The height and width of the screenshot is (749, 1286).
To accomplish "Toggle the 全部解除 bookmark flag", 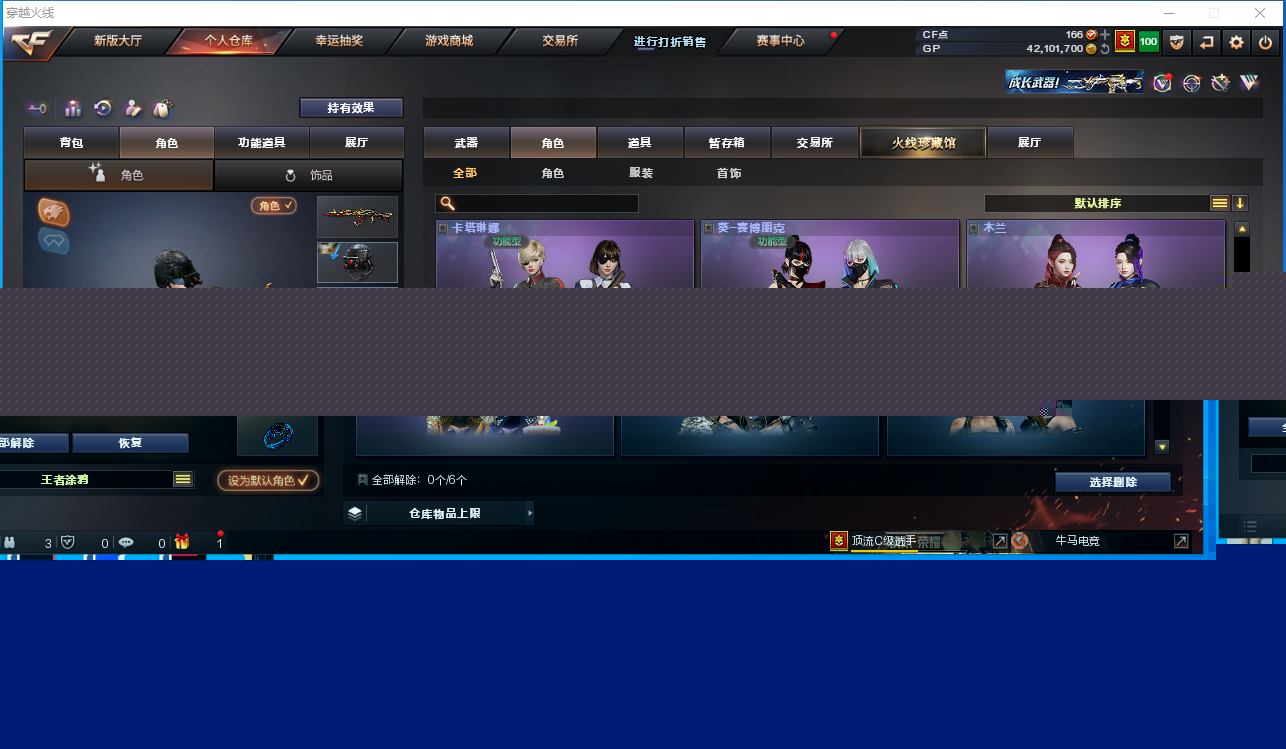I will click(362, 480).
